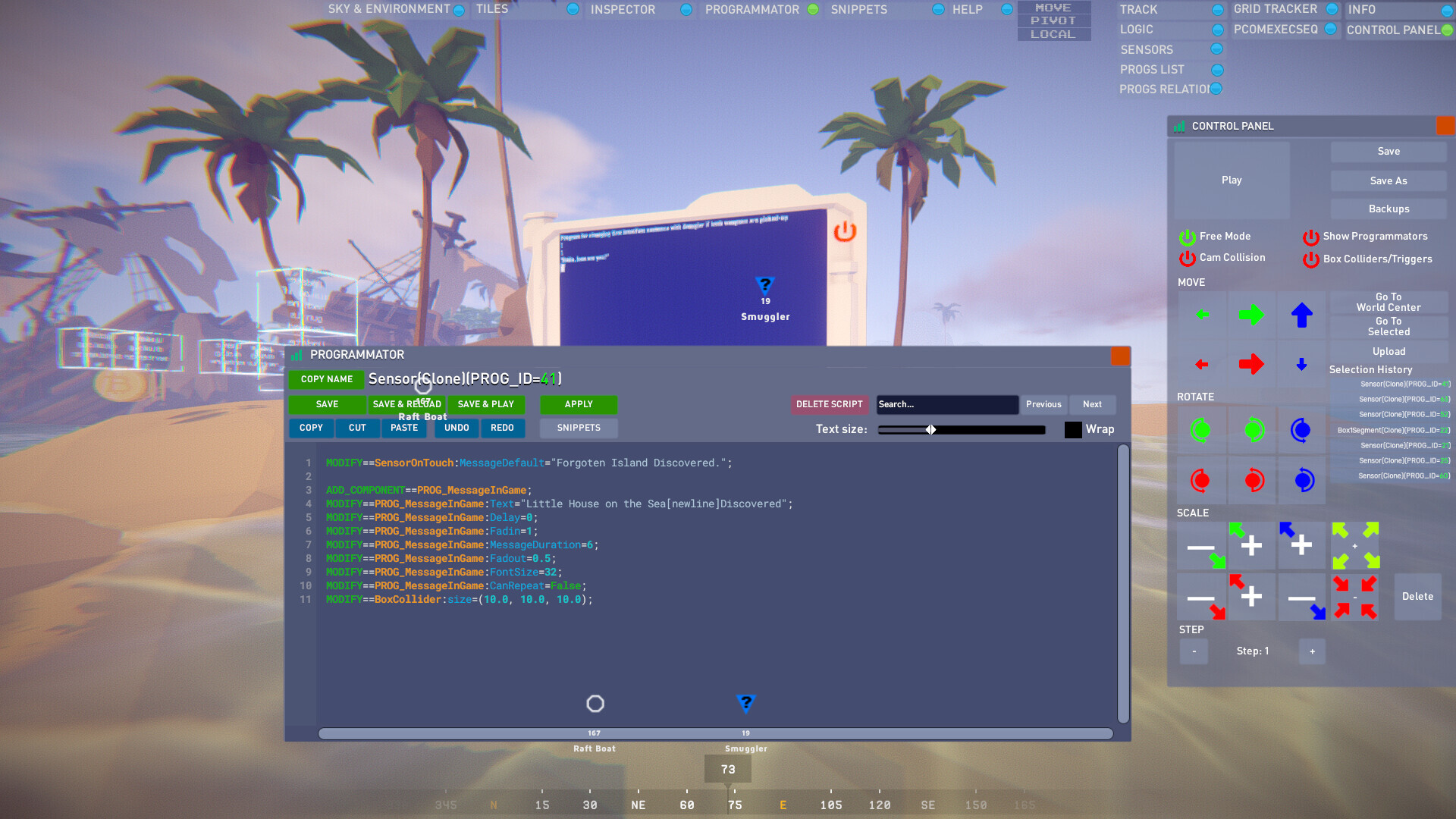Viewport: 1456px width, 819px height.
Task: Select the green rotate icon under ROTATE
Action: click(x=1200, y=430)
